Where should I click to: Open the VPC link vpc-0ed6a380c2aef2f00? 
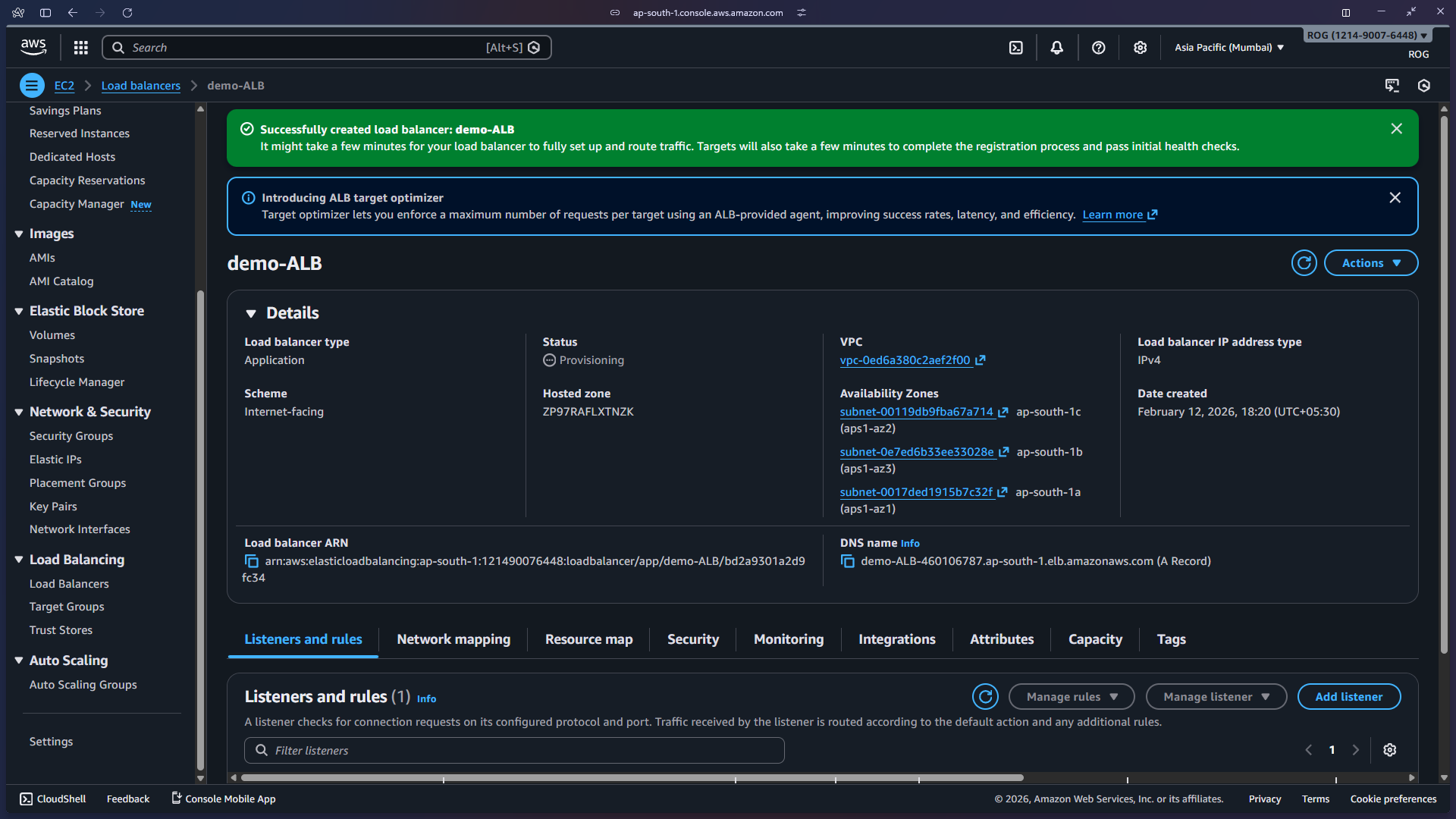tap(905, 360)
